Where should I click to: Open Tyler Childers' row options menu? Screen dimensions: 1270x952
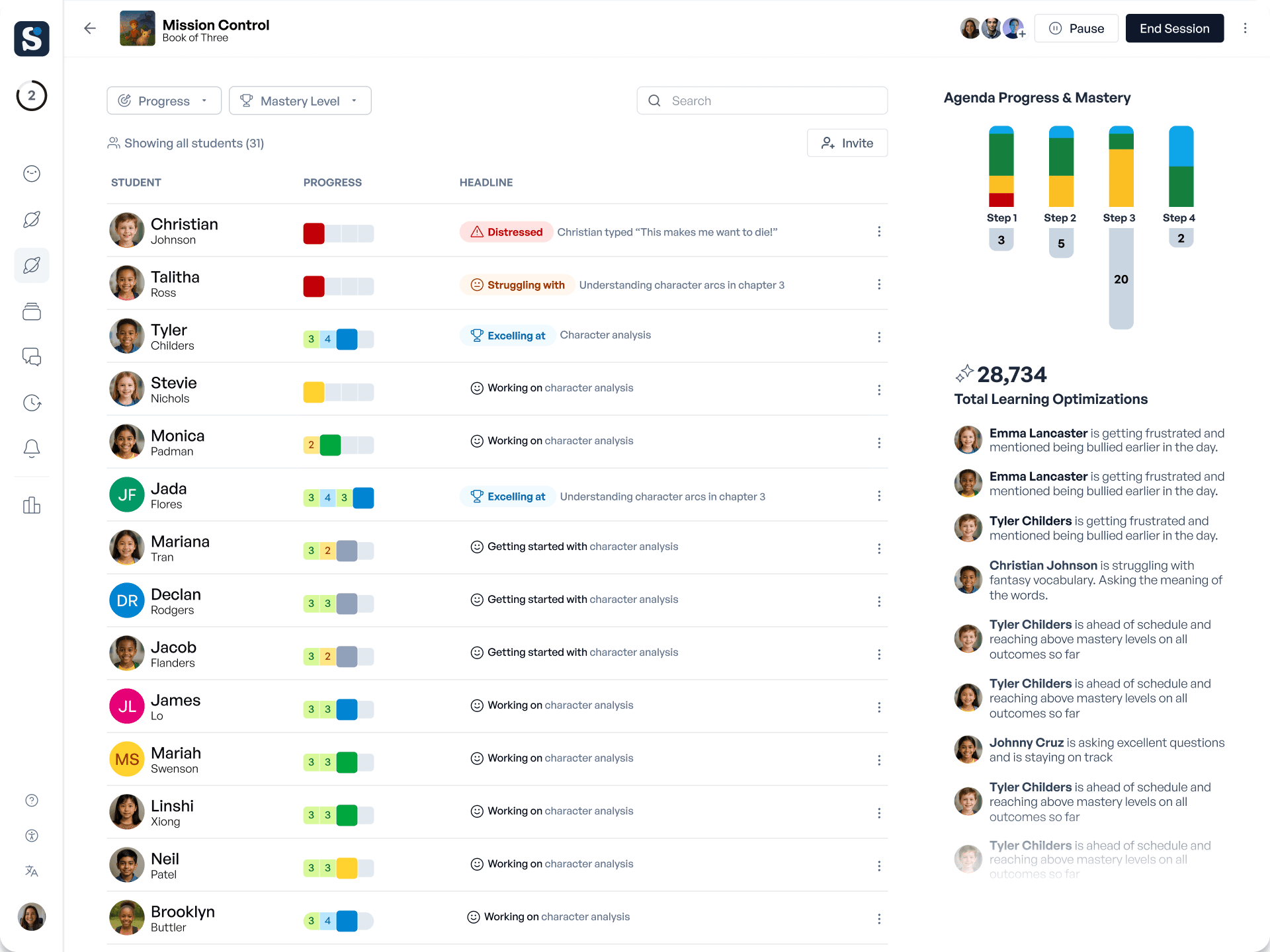(878, 337)
